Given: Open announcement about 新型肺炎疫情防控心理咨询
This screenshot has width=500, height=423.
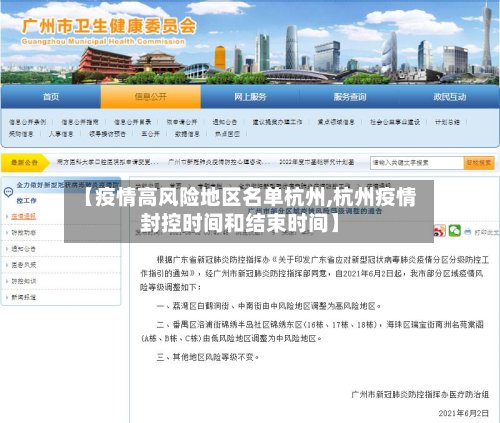Looking at the screenshot, I should (219, 162).
